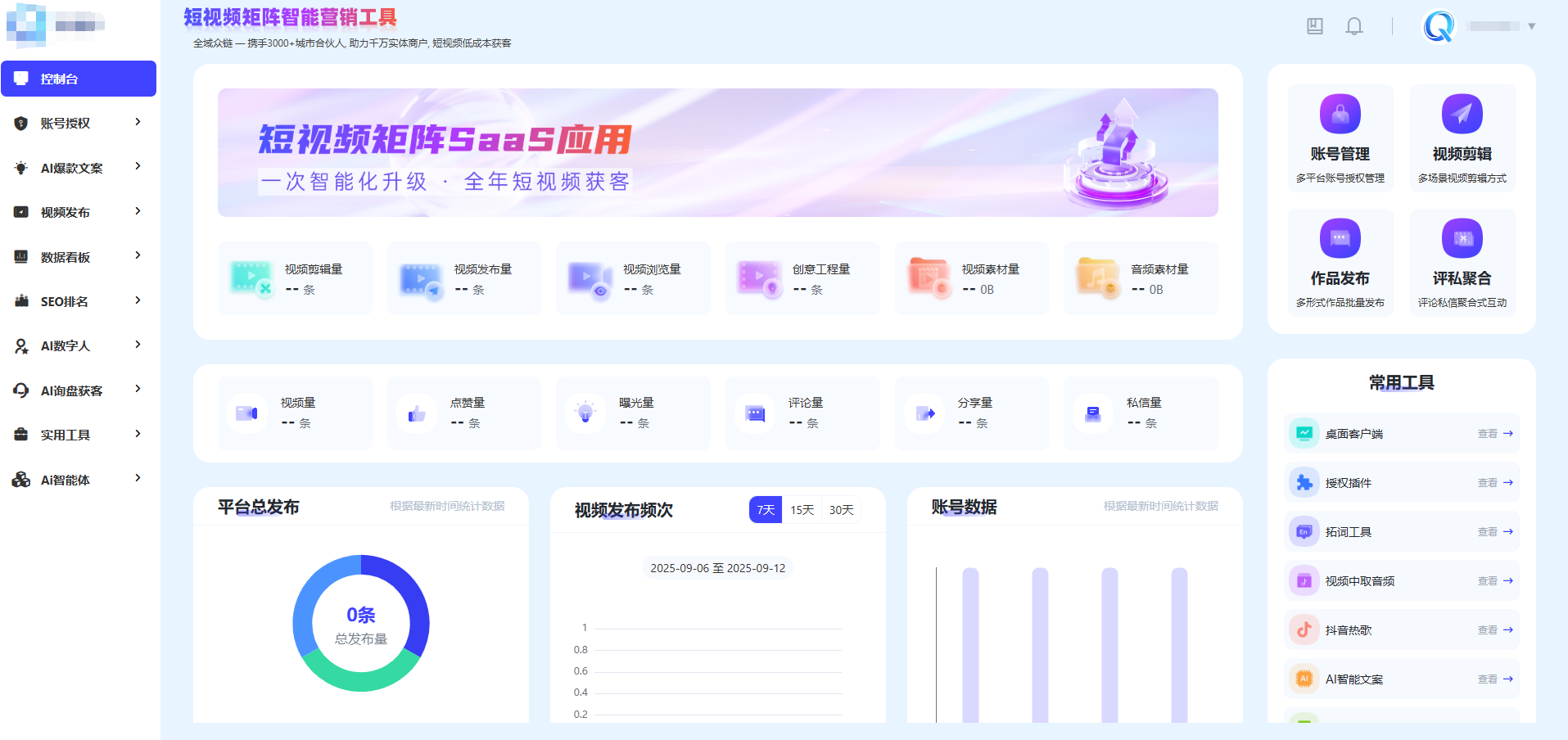Click the 视频发布频次 heading
The width and height of the screenshot is (1568, 740).
(624, 511)
